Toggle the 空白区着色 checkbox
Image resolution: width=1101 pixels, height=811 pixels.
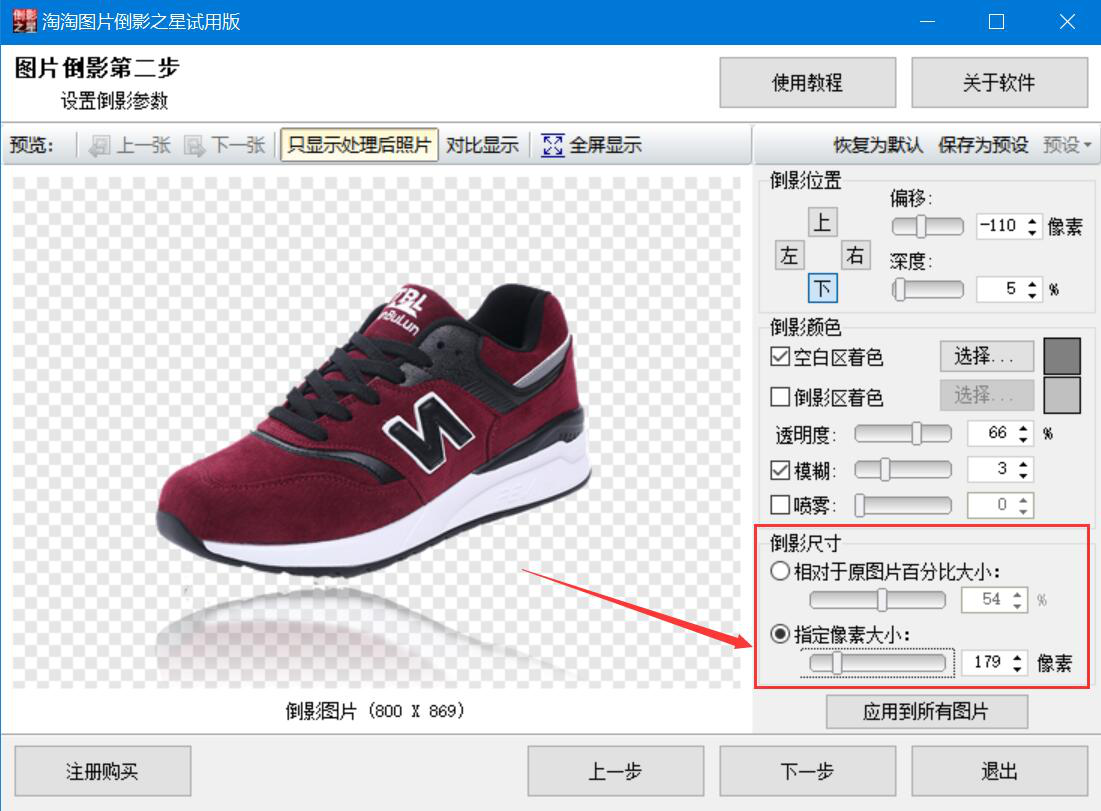[x=780, y=357]
